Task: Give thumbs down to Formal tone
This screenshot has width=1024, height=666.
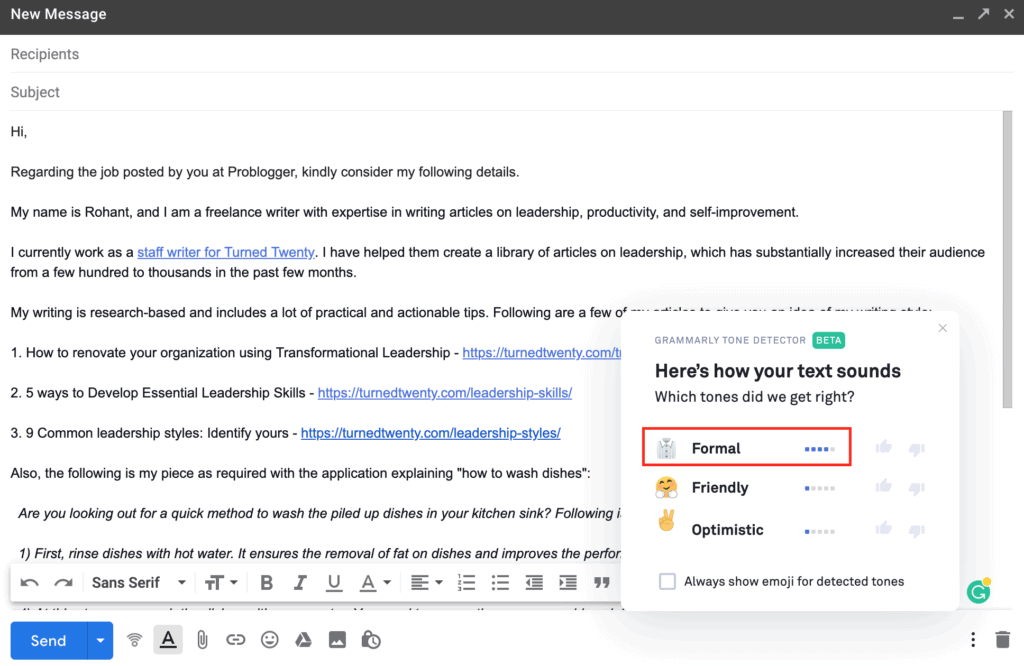Action: tap(917, 449)
